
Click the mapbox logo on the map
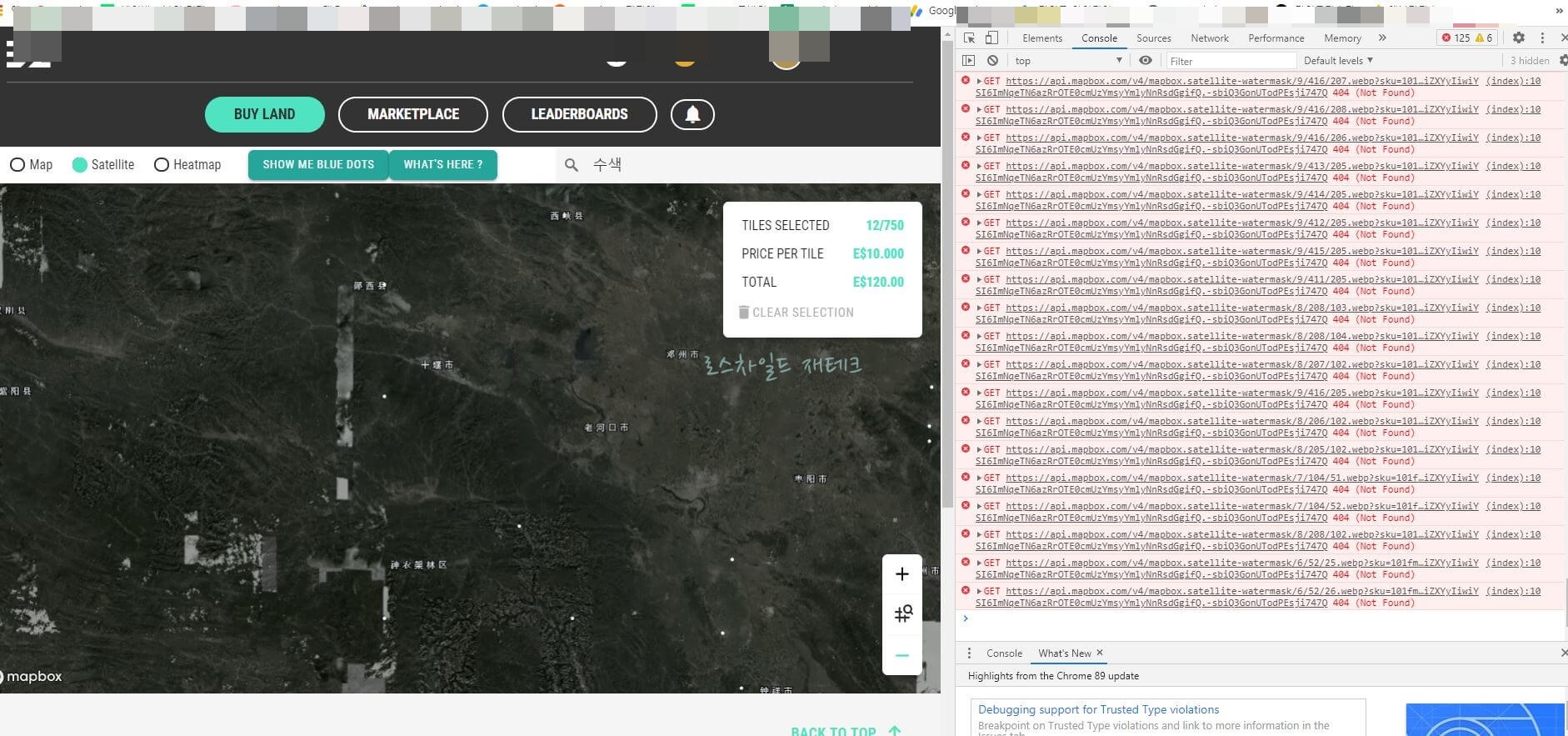[32, 677]
